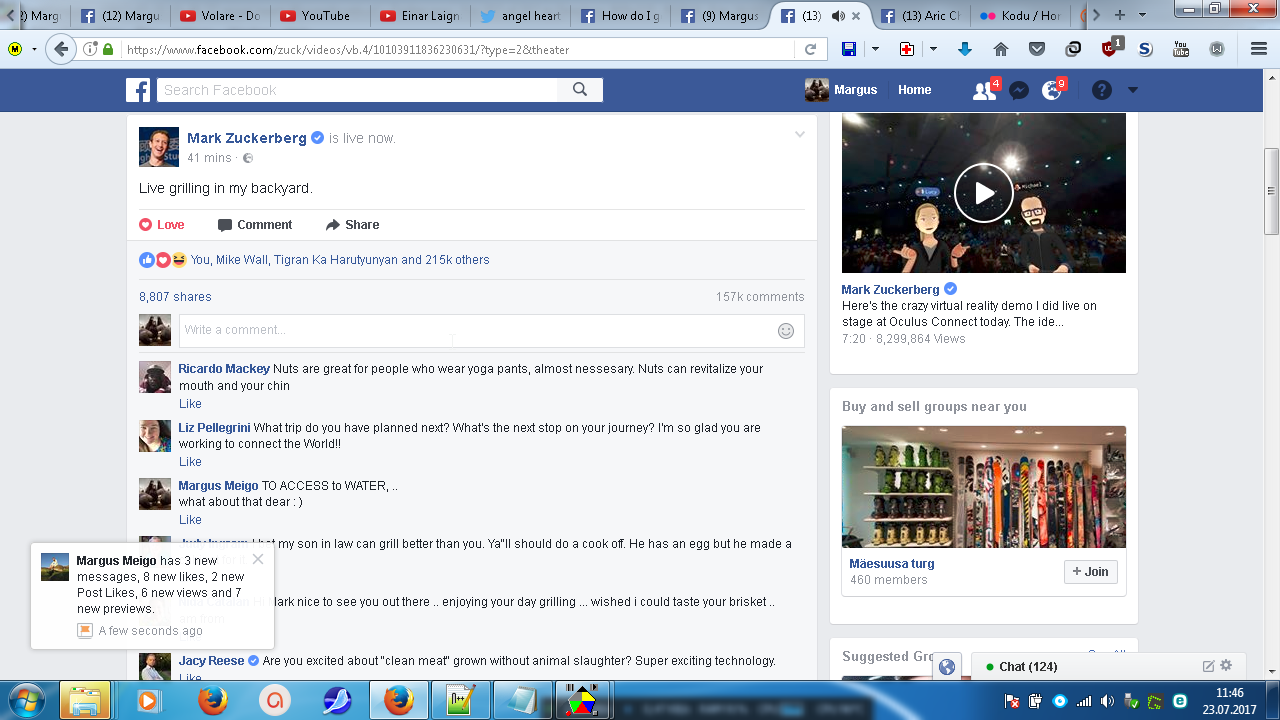Switch to the Einar Laign tab
This screenshot has width=1280, height=720.
click(421, 15)
